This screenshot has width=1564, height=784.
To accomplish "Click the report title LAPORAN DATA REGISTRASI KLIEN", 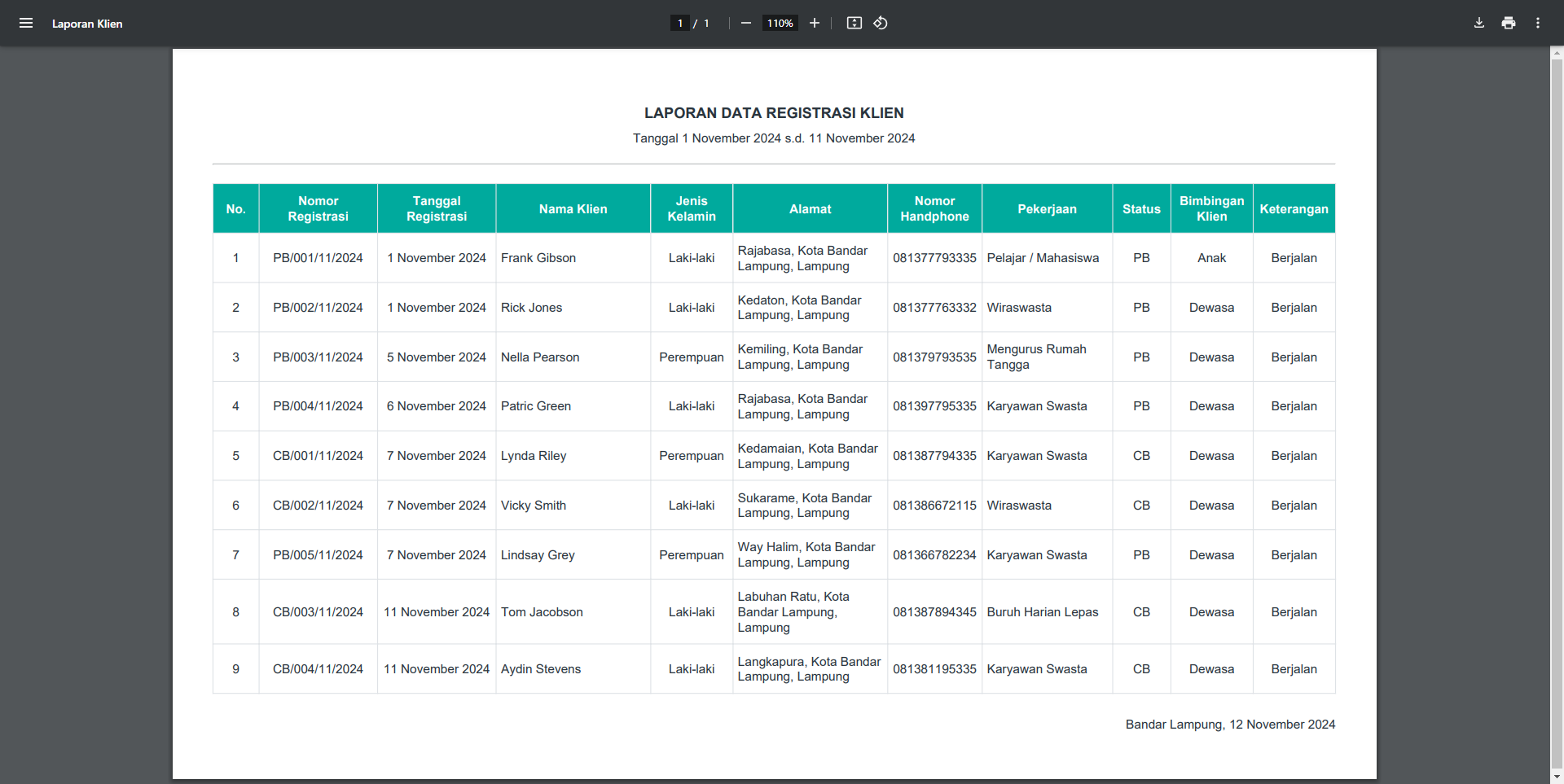I will coord(773,113).
